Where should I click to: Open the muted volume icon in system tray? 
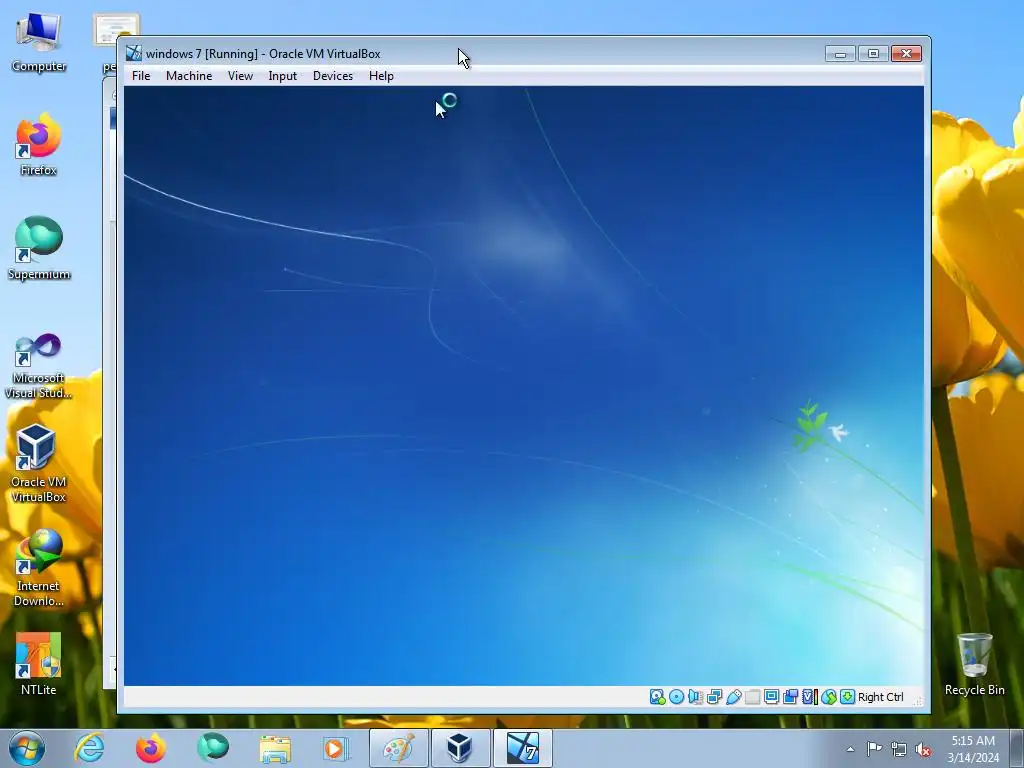click(x=923, y=749)
